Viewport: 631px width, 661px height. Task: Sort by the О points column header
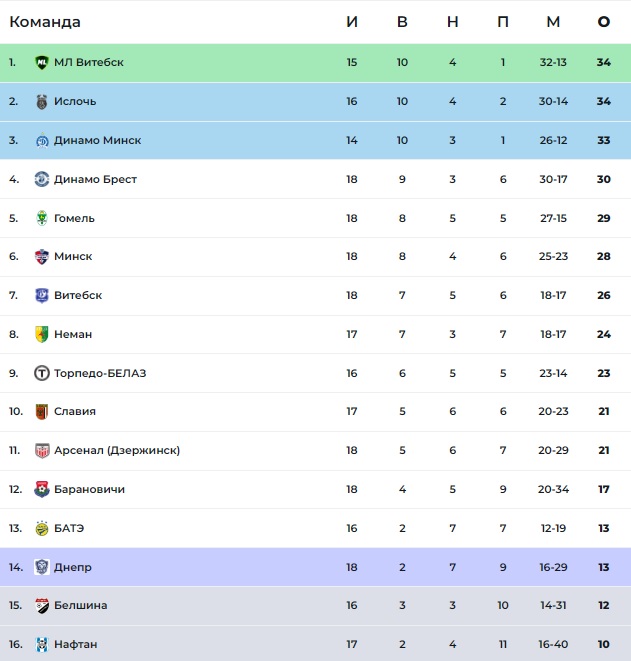pyautogui.click(x=604, y=21)
